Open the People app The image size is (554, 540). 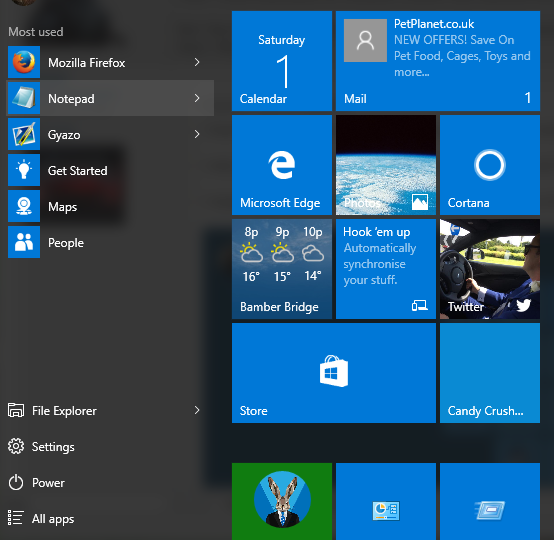(110, 242)
